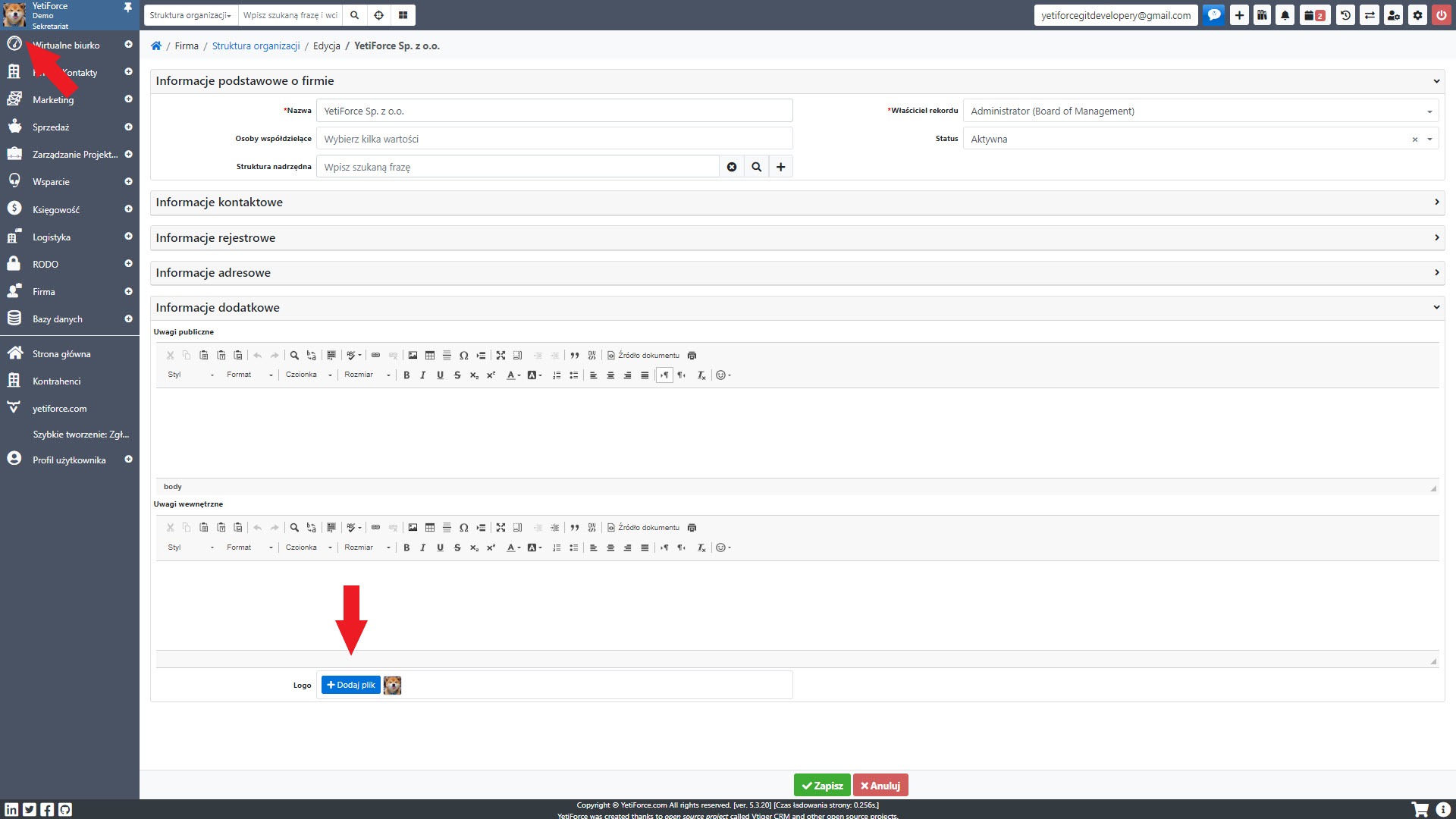
Task: Open Status dropdown showing Aktywna
Action: [x=1200, y=139]
